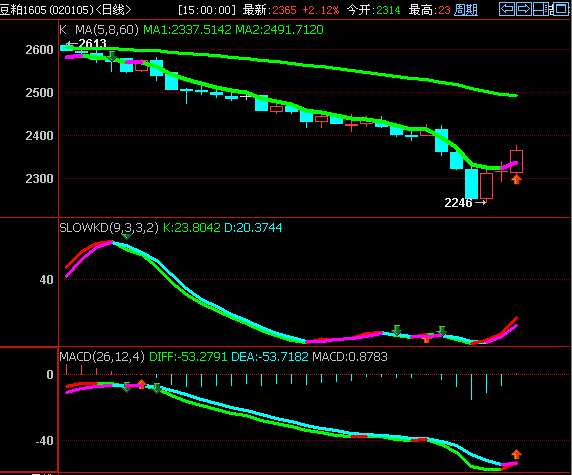
Task: Click the right arrow navigation icon
Action: [x=524, y=9]
